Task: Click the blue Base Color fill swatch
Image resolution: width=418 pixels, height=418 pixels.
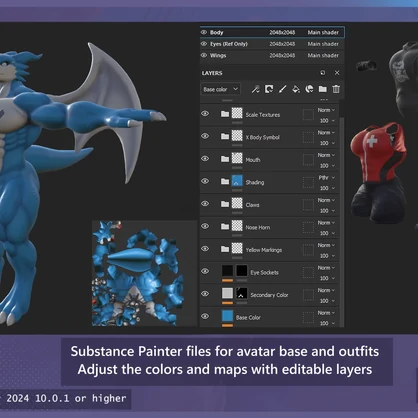Action: 227,316
